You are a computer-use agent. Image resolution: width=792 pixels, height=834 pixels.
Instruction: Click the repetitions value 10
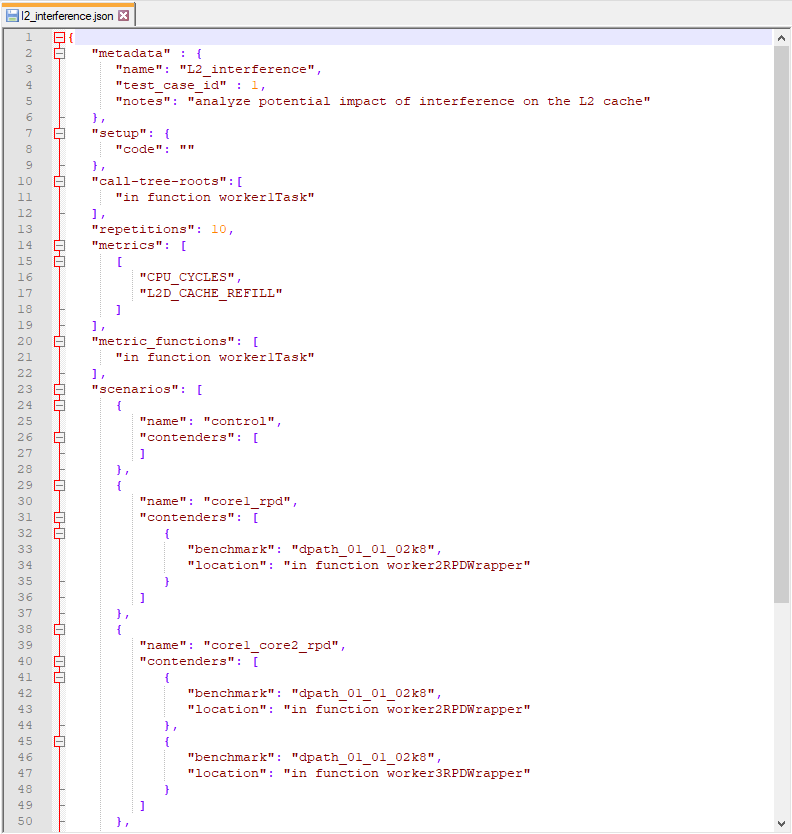pos(219,229)
